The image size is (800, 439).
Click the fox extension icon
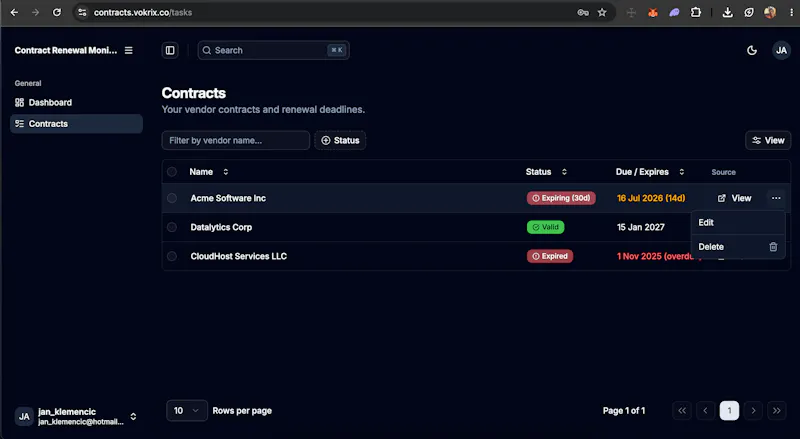click(x=653, y=12)
